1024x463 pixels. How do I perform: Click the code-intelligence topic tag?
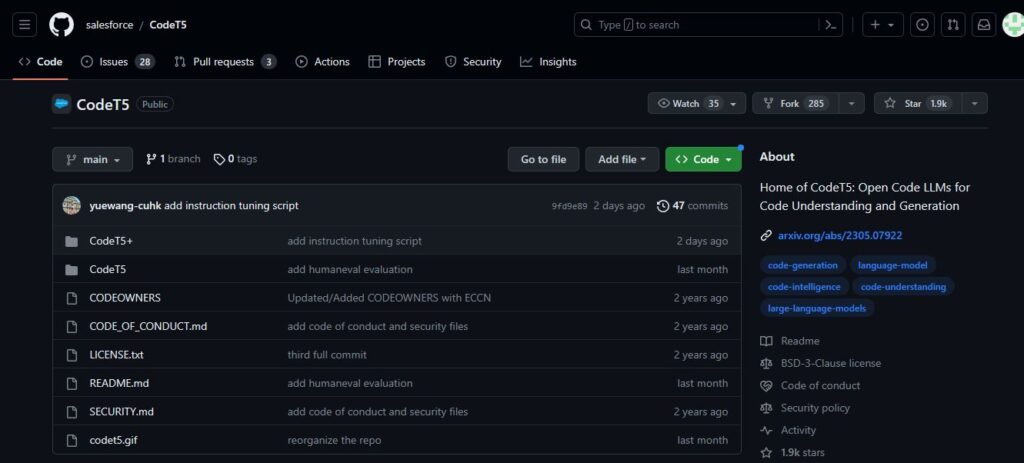pyautogui.click(x=804, y=287)
